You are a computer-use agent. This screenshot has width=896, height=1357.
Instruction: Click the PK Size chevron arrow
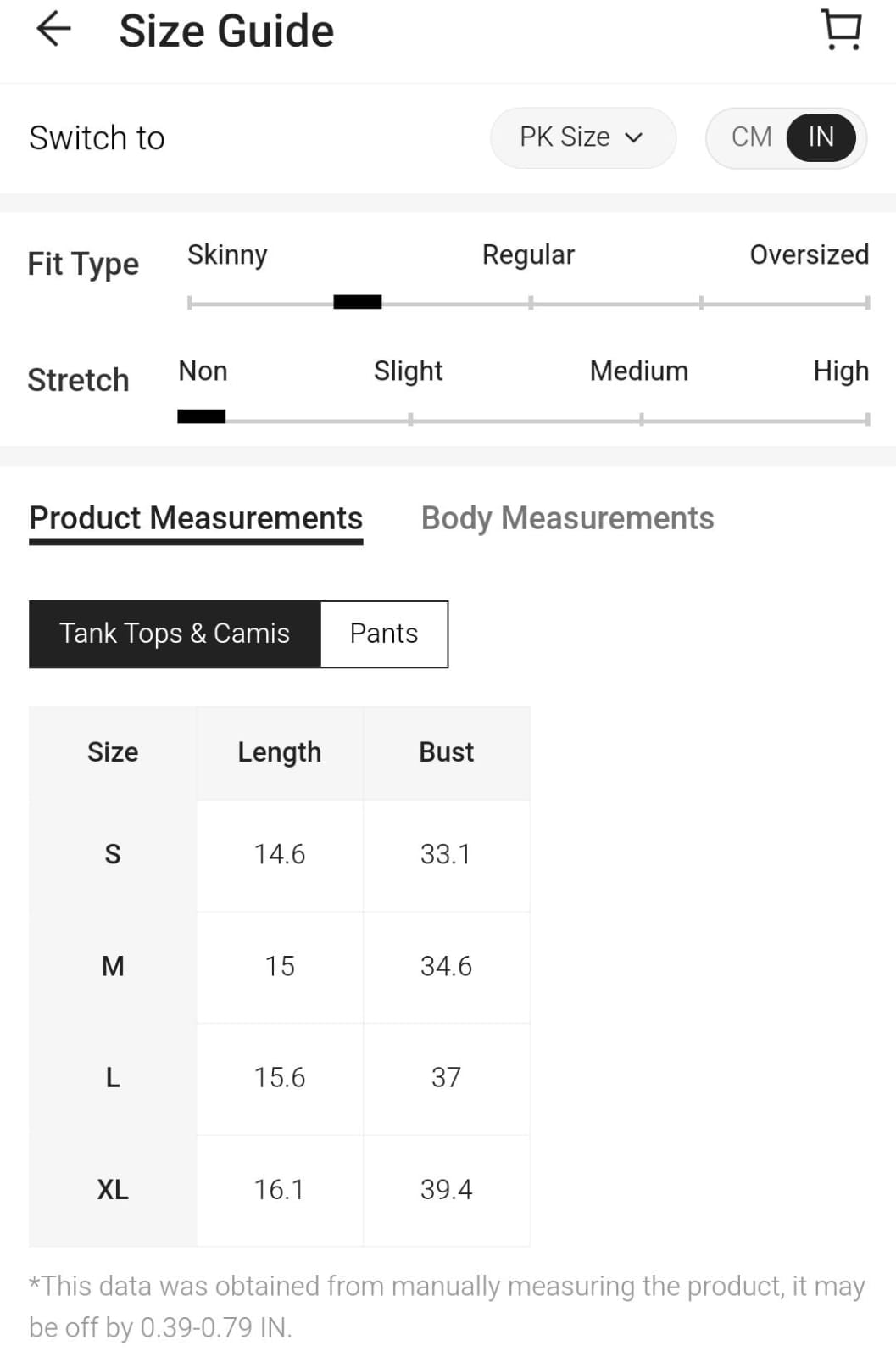coord(634,138)
